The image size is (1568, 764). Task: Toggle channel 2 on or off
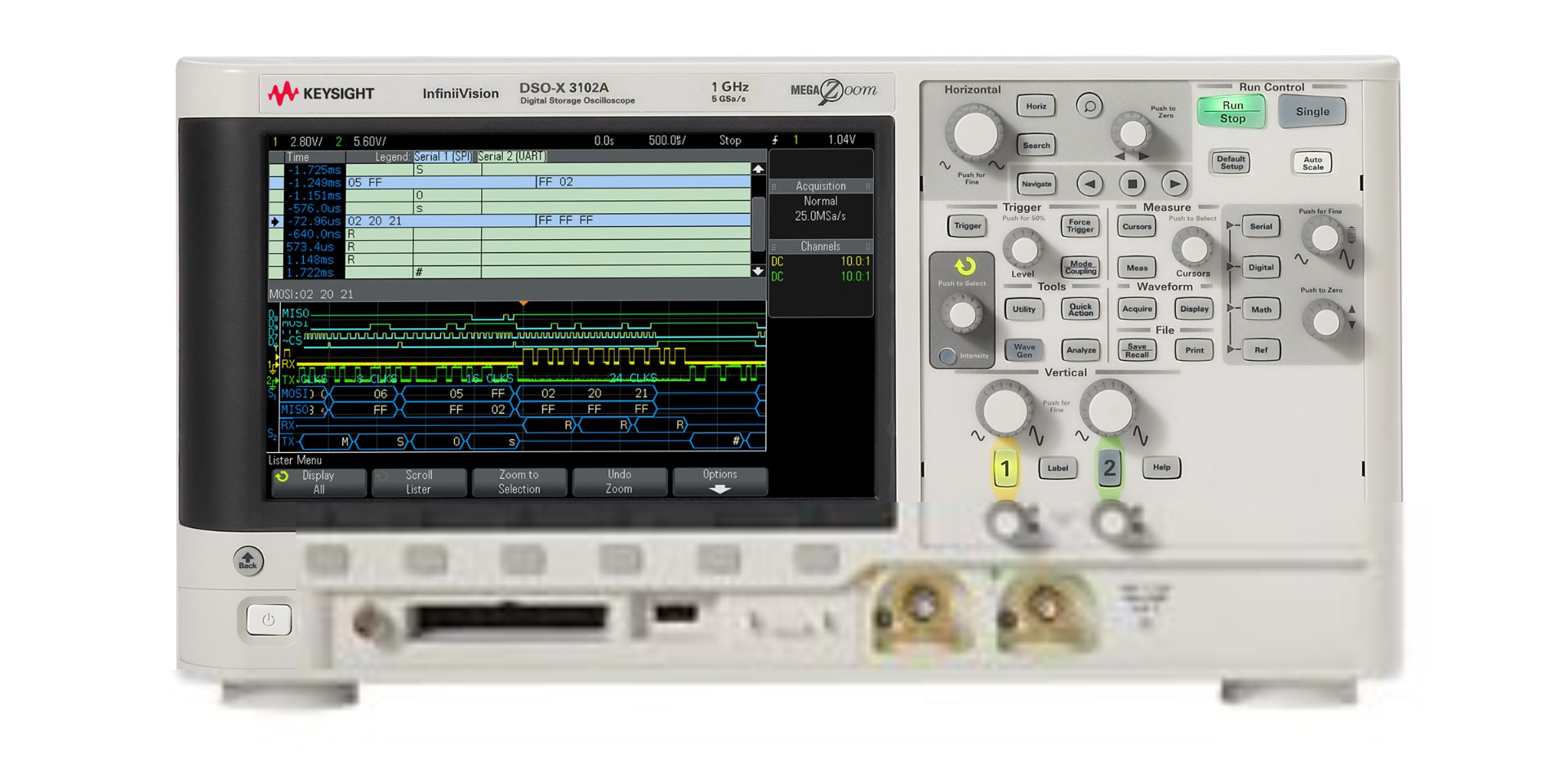click(x=1108, y=468)
